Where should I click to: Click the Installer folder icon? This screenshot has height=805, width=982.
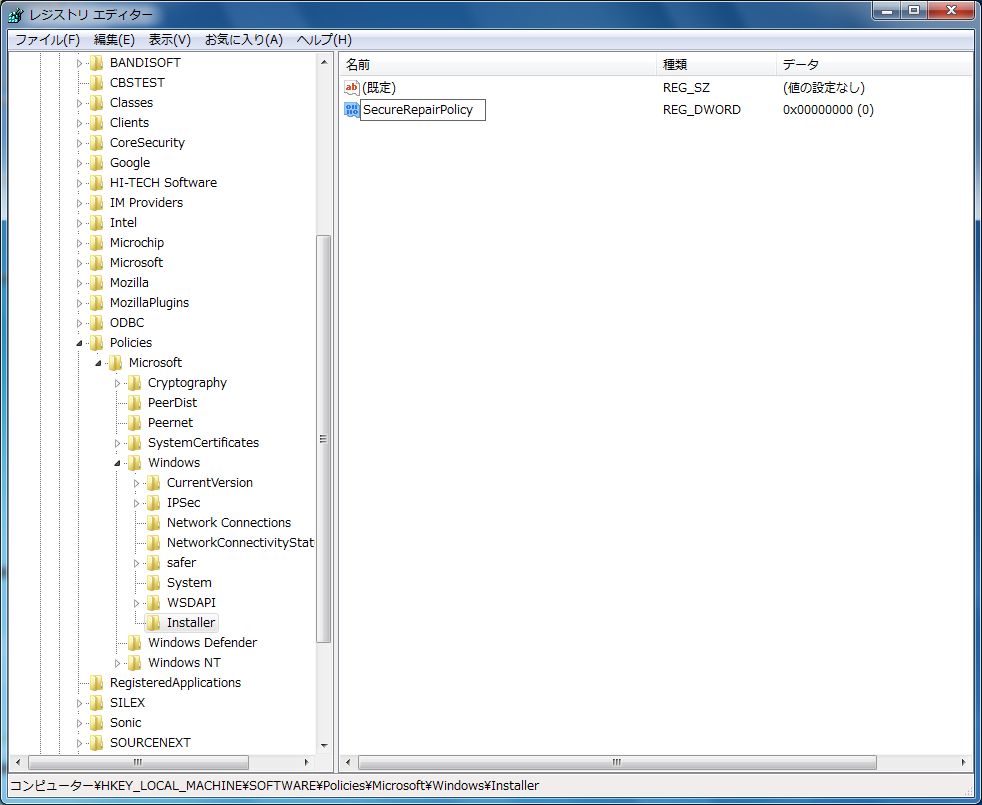click(x=153, y=623)
